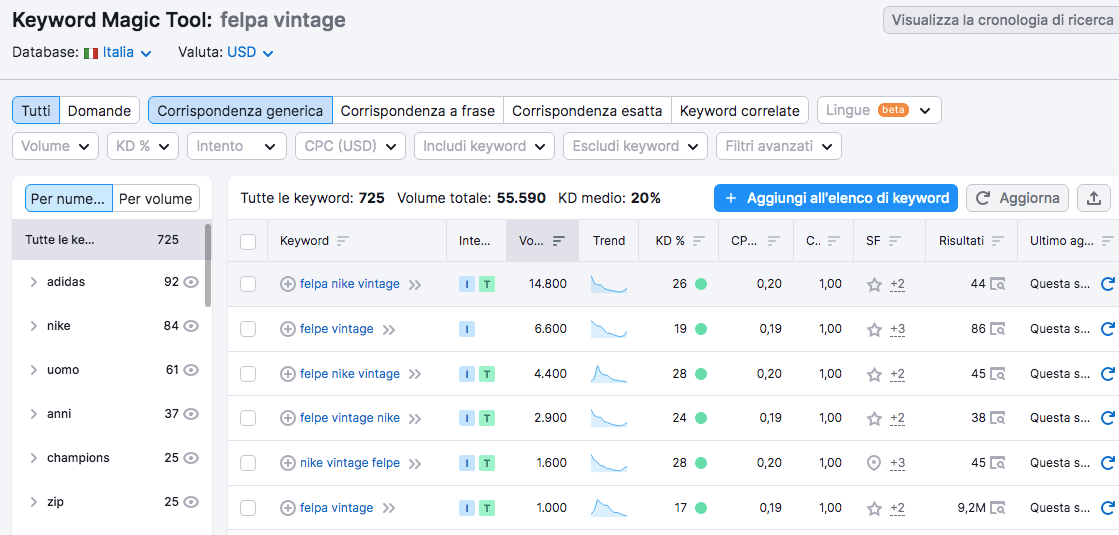Check the felpa nike vintage row checkbox
This screenshot has width=1119, height=535.
point(248,284)
